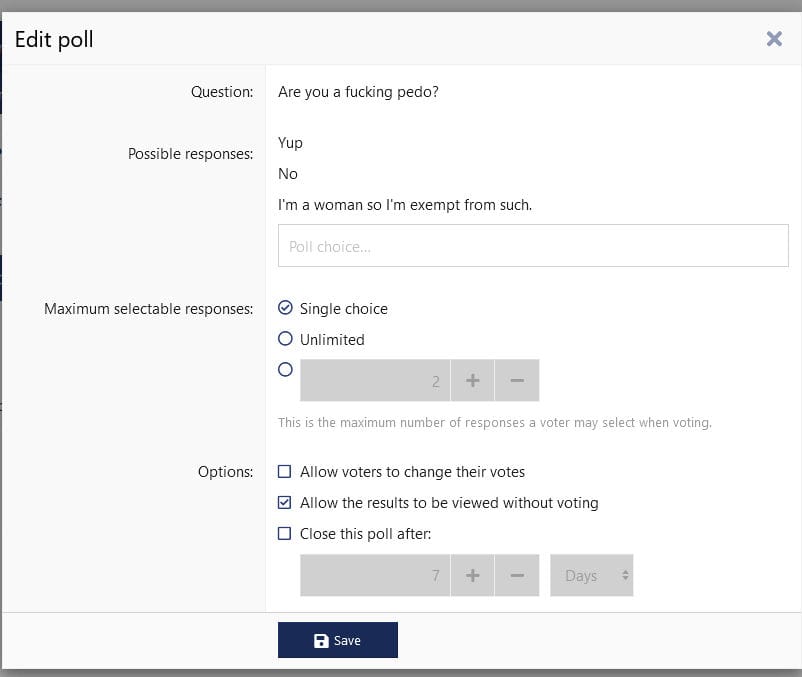Choose the Unlimited responses option
The height and width of the screenshot is (677, 802).
coord(285,339)
